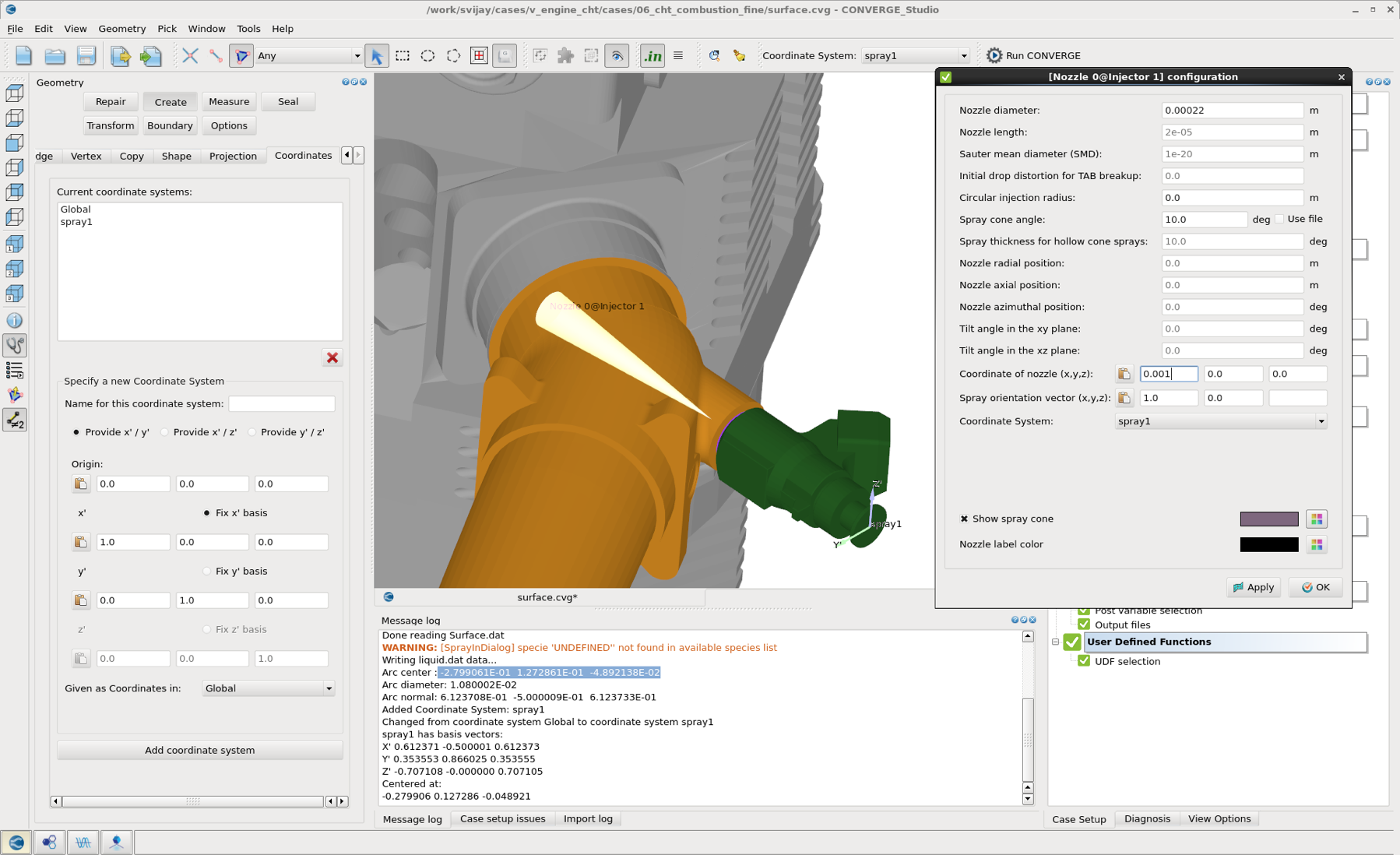Select saved view 1 cube icon
The height and width of the screenshot is (855, 1400).
[x=15, y=244]
